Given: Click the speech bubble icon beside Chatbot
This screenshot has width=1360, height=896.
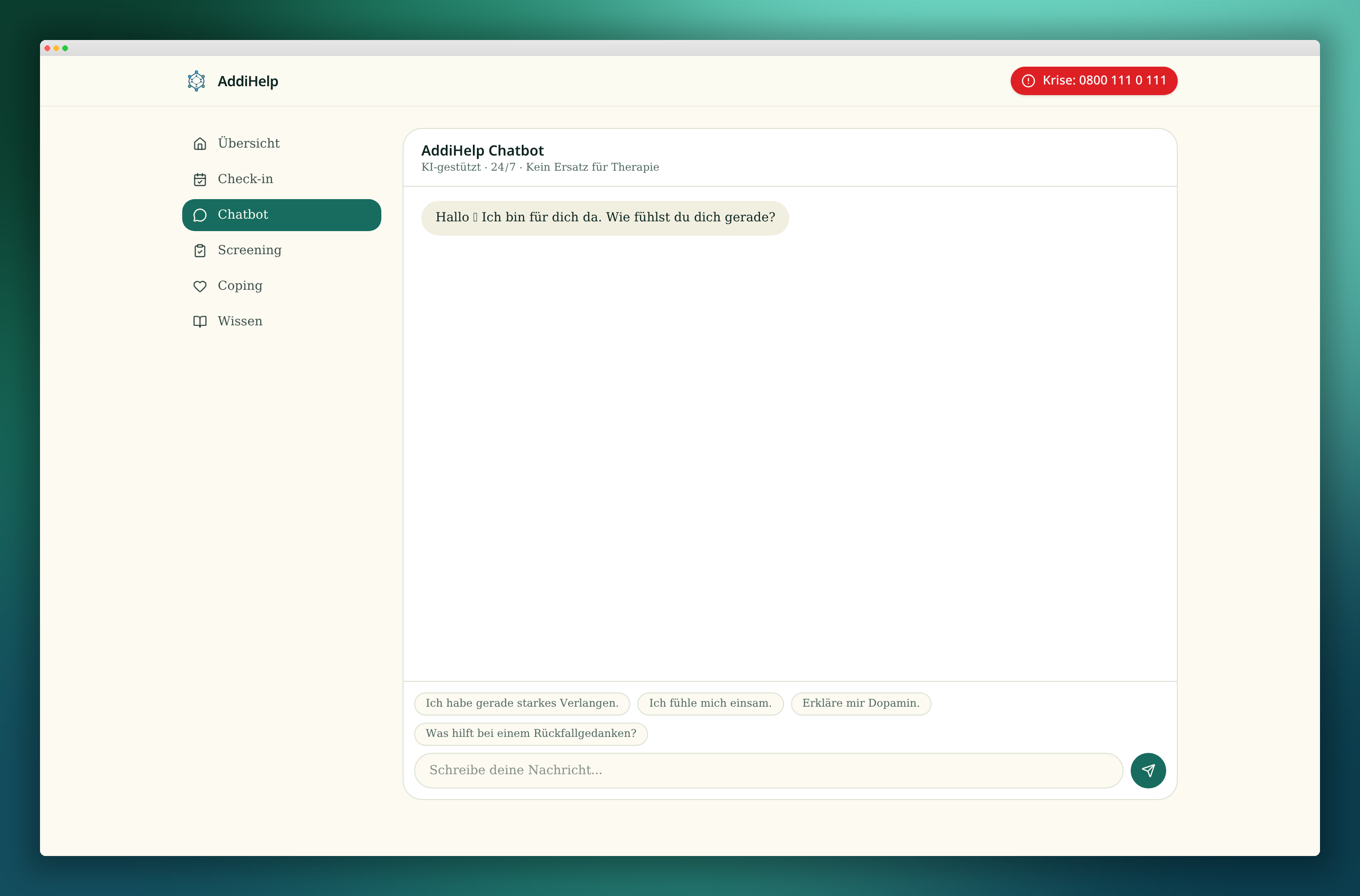Looking at the screenshot, I should (200, 215).
